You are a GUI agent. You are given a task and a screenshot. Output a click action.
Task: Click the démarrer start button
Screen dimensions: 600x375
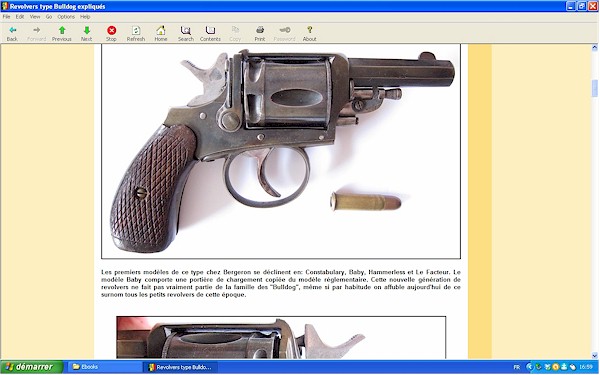tap(32, 367)
